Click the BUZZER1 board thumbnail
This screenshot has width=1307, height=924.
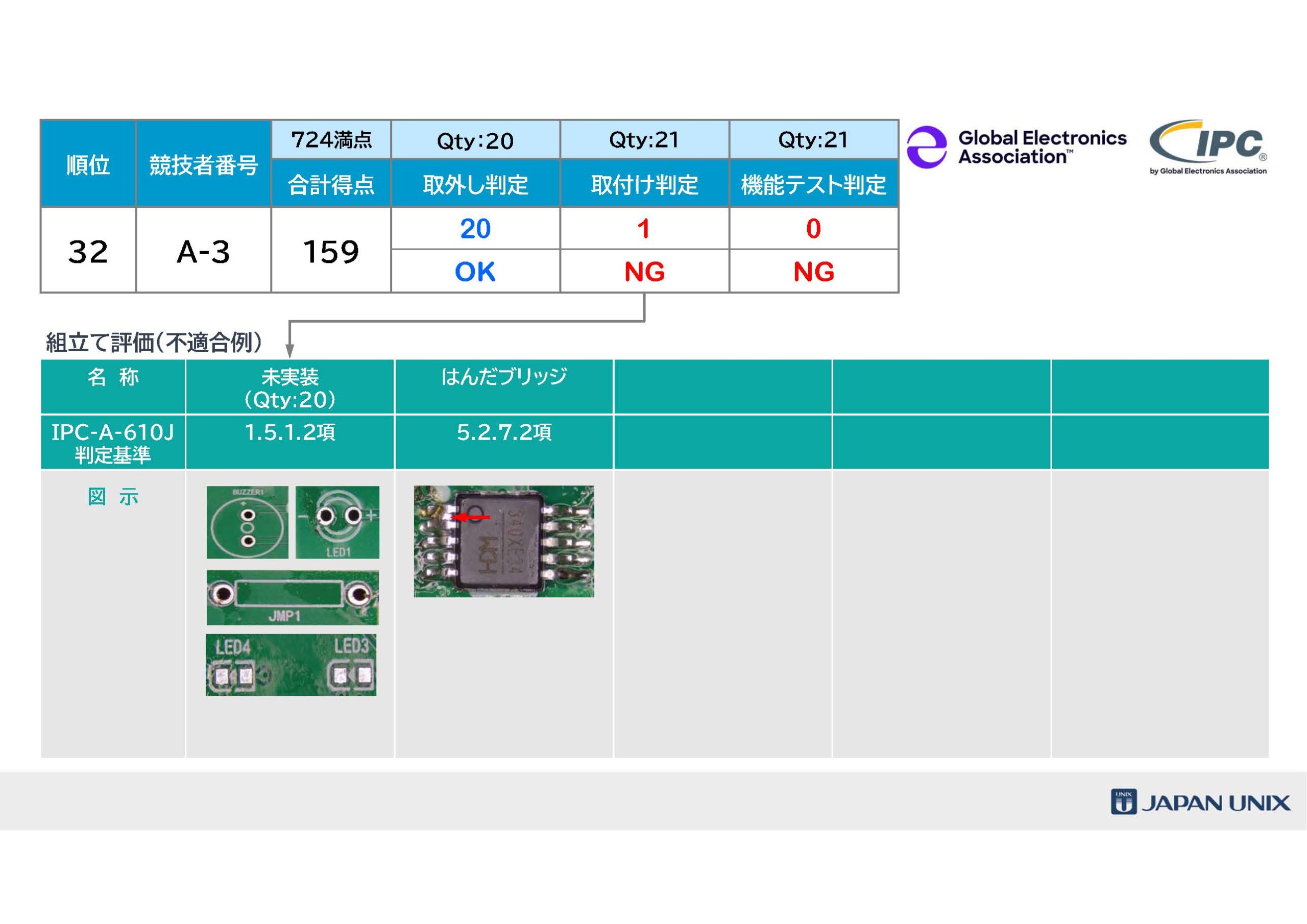point(247,522)
